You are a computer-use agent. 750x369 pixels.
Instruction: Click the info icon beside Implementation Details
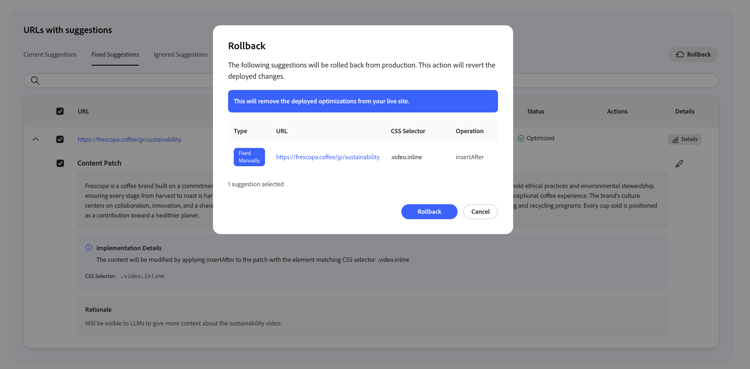88,248
